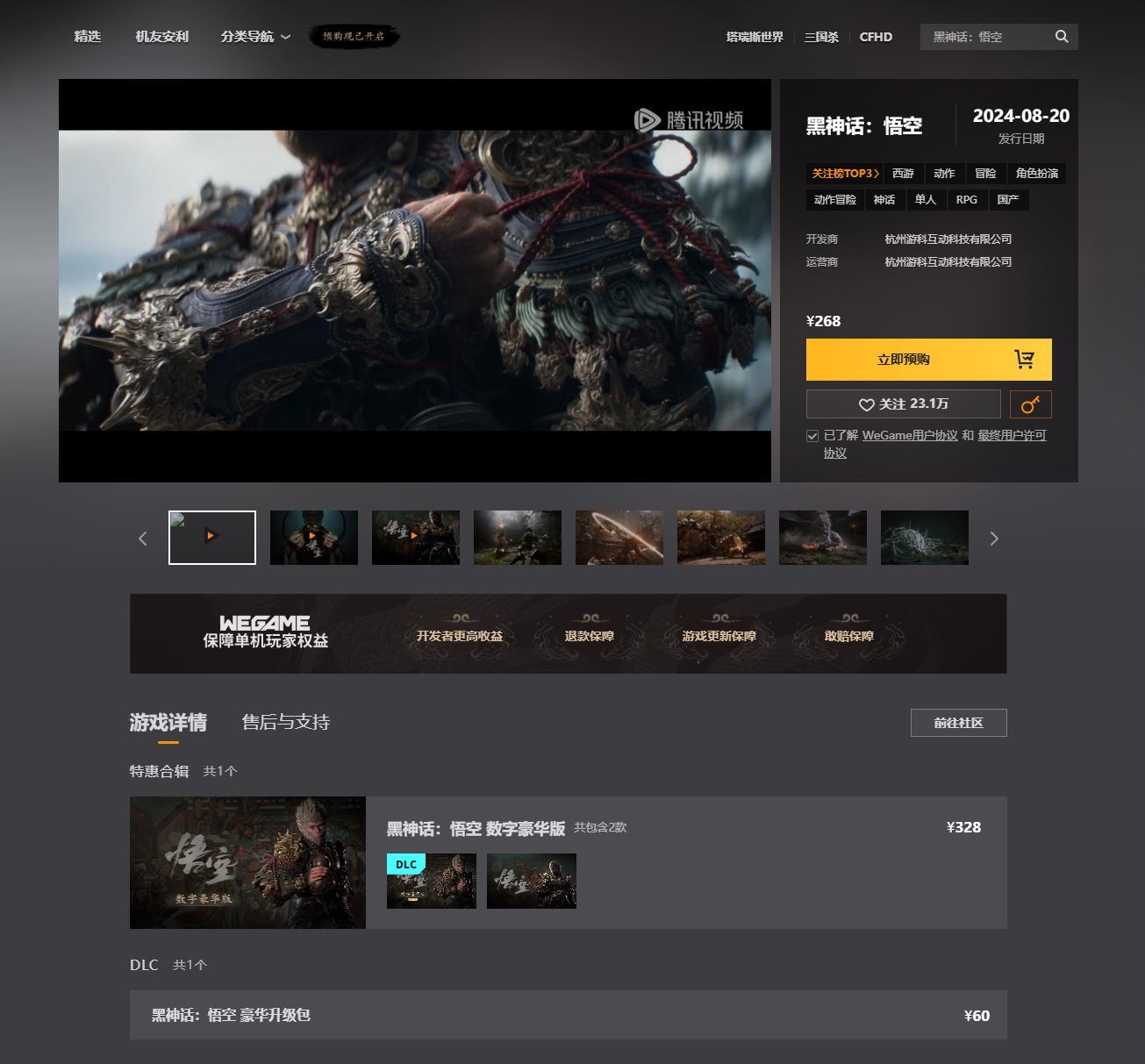Image resolution: width=1145 pixels, height=1064 pixels.
Task: Click the shopping cart icon on 立即预购
Action: tap(1024, 359)
